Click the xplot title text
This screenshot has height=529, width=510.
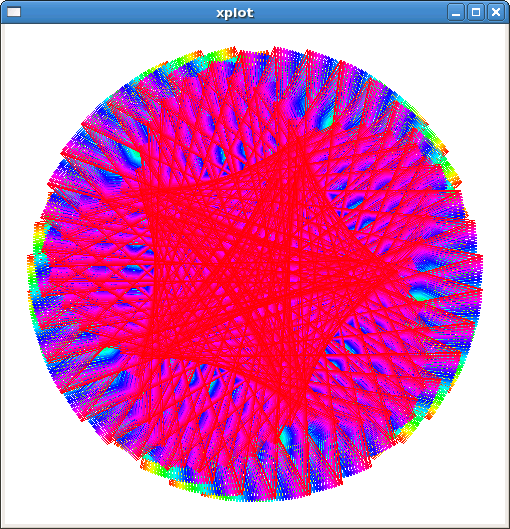235,13
